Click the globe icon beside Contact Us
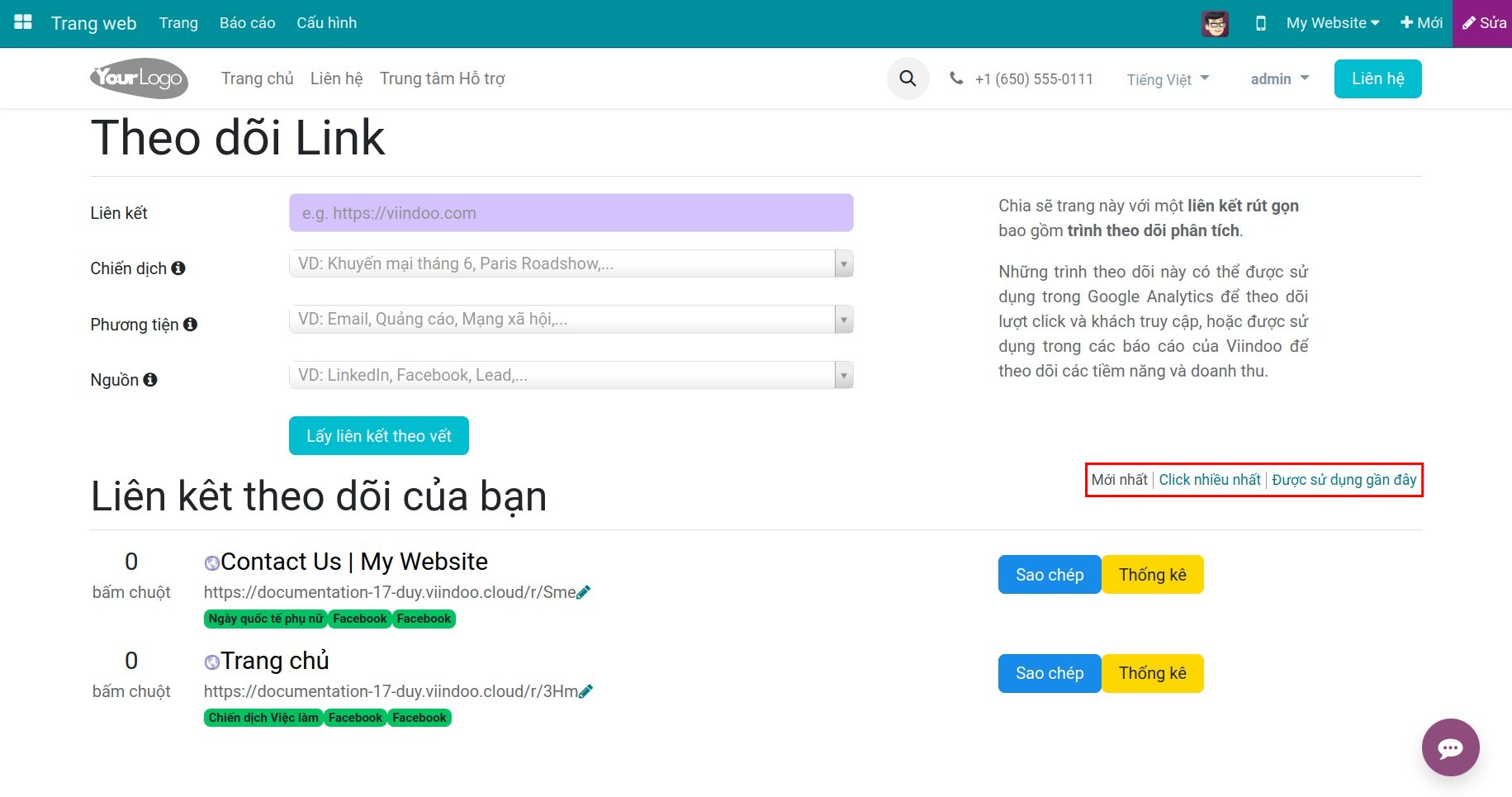Screen dimensions: 1512x797 212,563
